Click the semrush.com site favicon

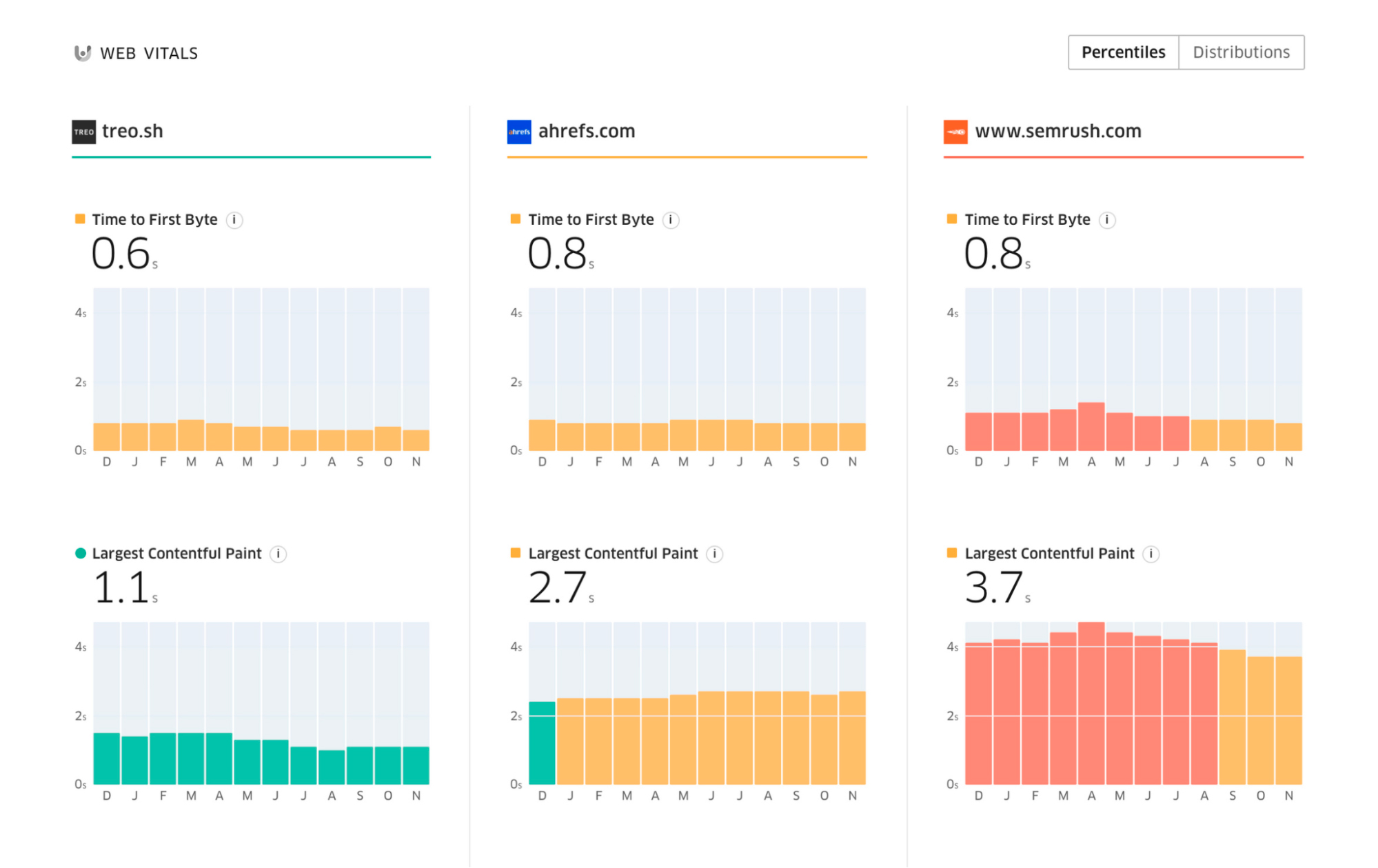click(955, 132)
